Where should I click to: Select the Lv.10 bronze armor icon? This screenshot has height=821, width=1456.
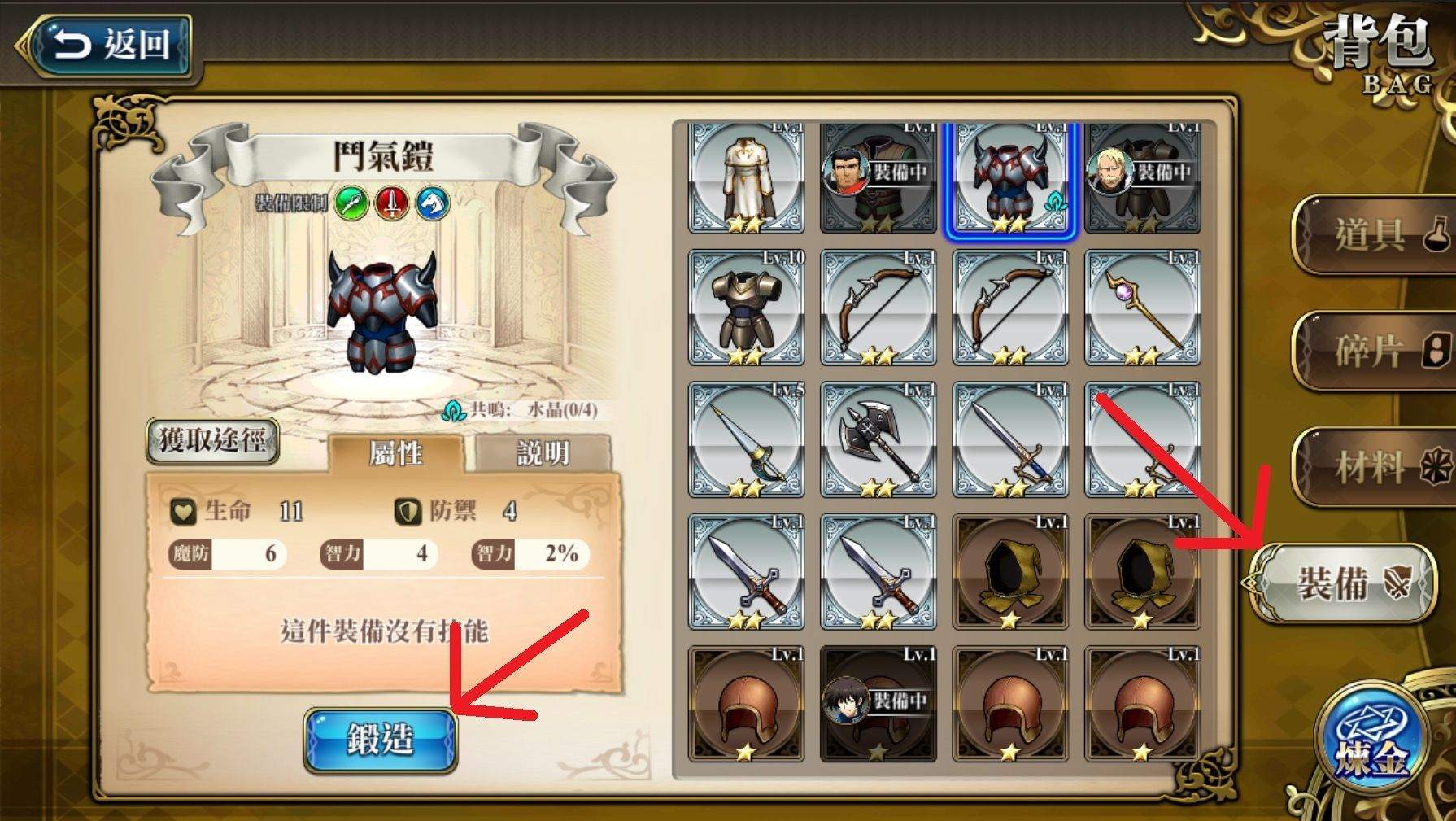[x=746, y=308]
